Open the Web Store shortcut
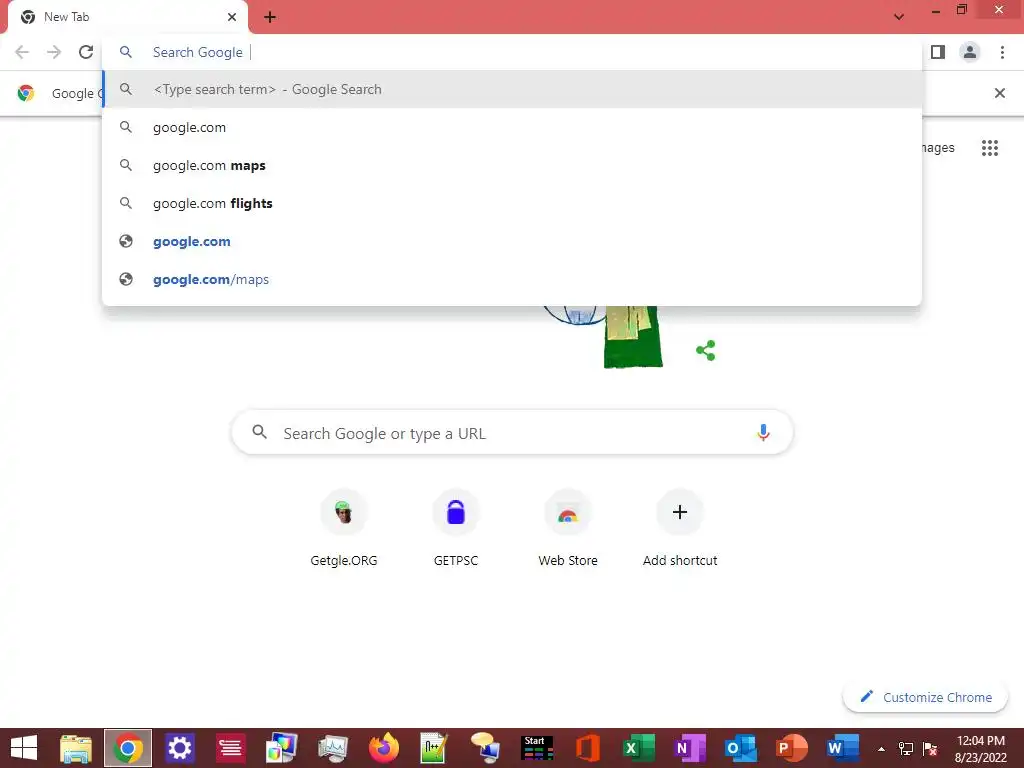Screen dimensions: 1024x768 click(568, 528)
